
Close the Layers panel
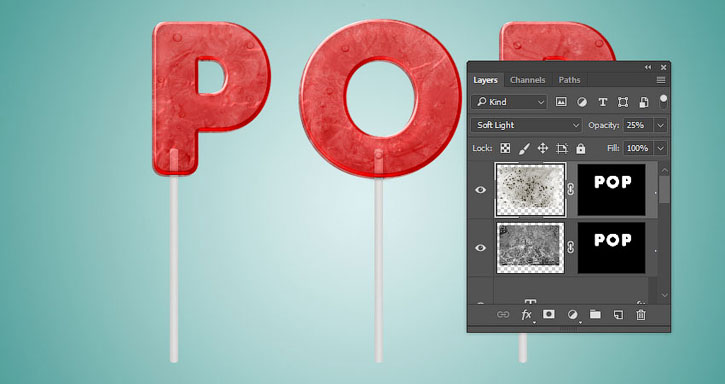tap(664, 68)
